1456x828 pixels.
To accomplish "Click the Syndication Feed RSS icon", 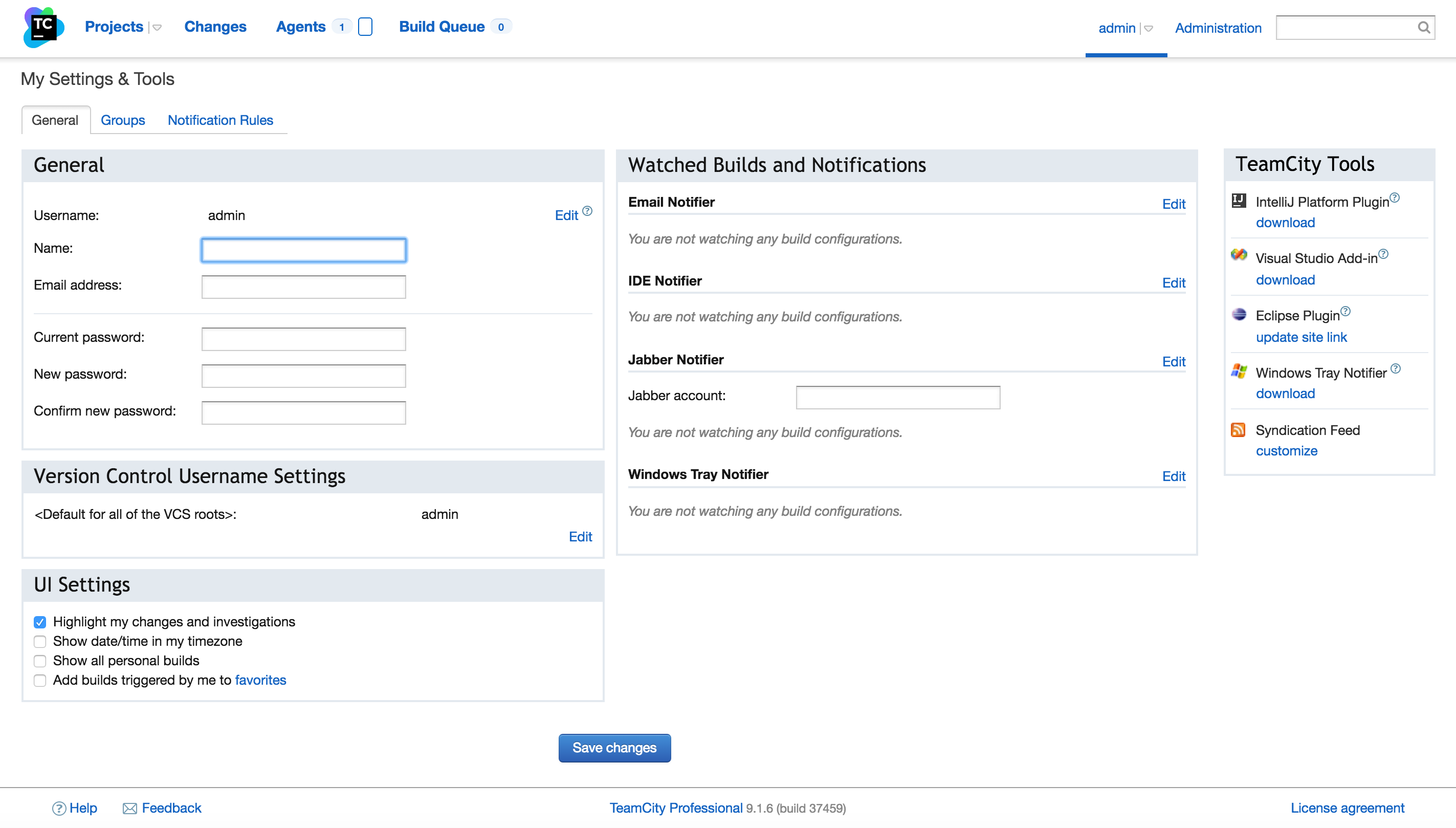I will (x=1238, y=429).
